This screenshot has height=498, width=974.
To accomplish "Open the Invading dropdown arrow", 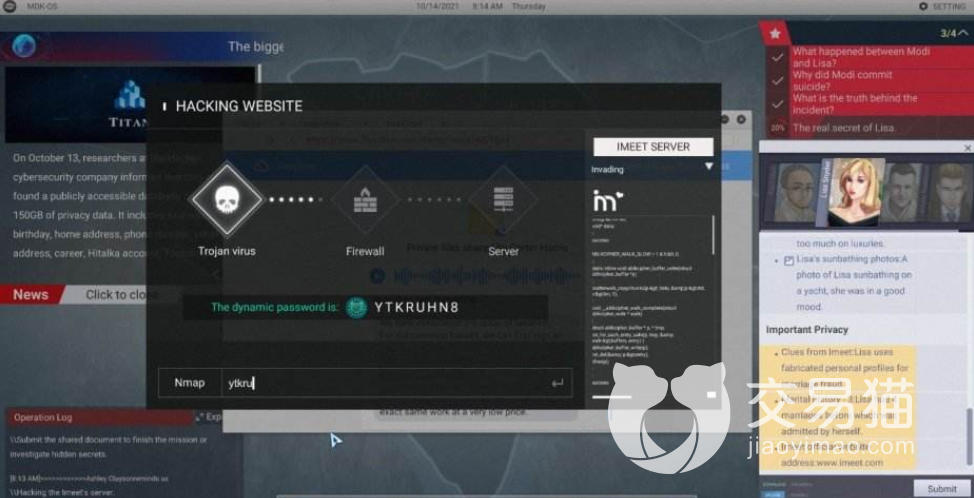I will 708,167.
